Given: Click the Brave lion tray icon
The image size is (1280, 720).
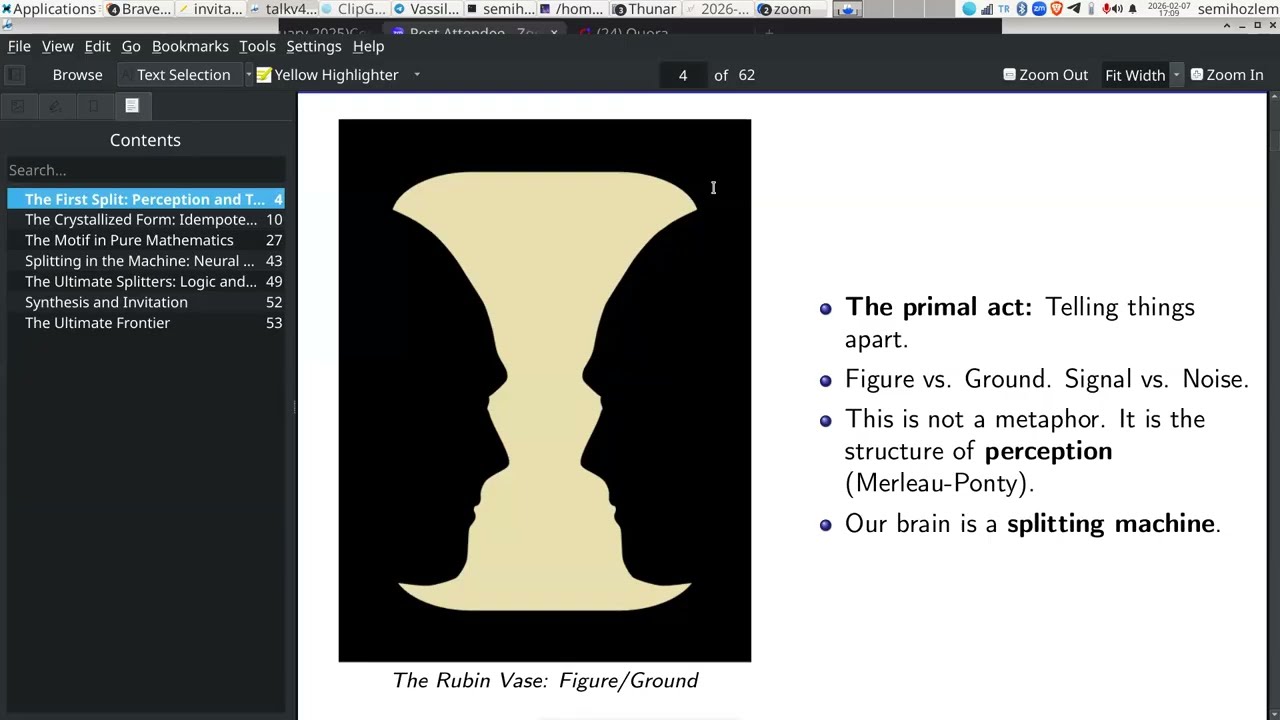Looking at the screenshot, I should click(x=1056, y=9).
